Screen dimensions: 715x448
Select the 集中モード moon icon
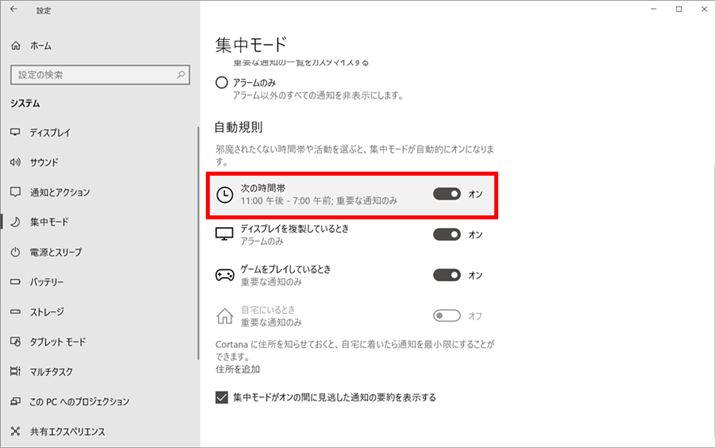16,222
